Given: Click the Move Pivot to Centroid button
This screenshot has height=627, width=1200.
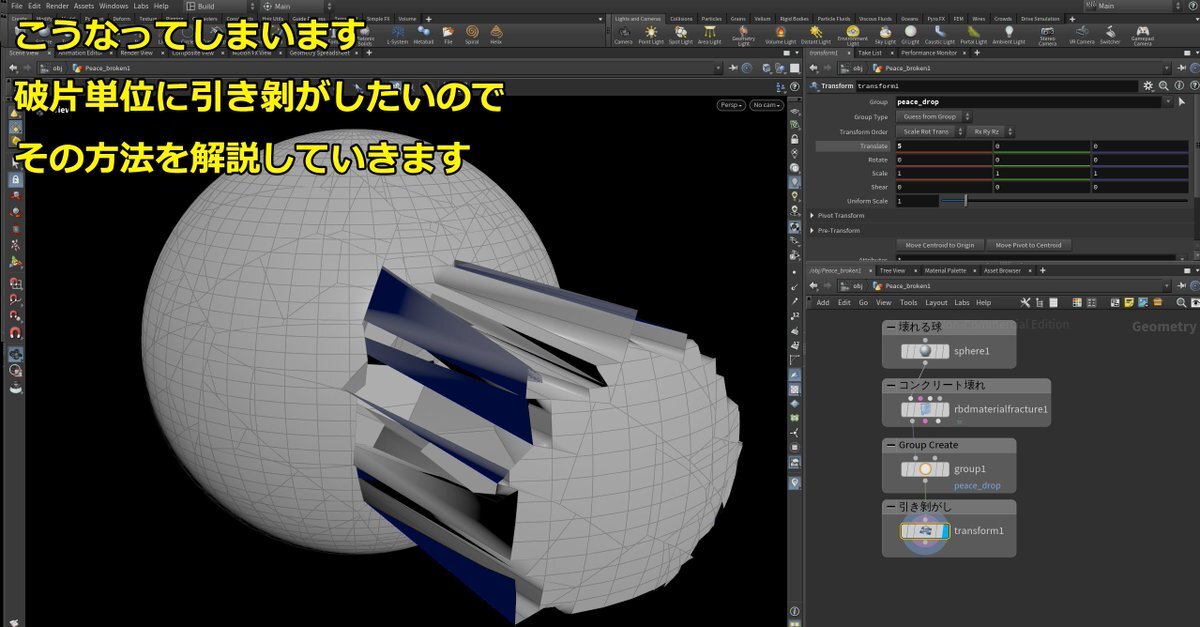Looking at the screenshot, I should point(1030,245).
